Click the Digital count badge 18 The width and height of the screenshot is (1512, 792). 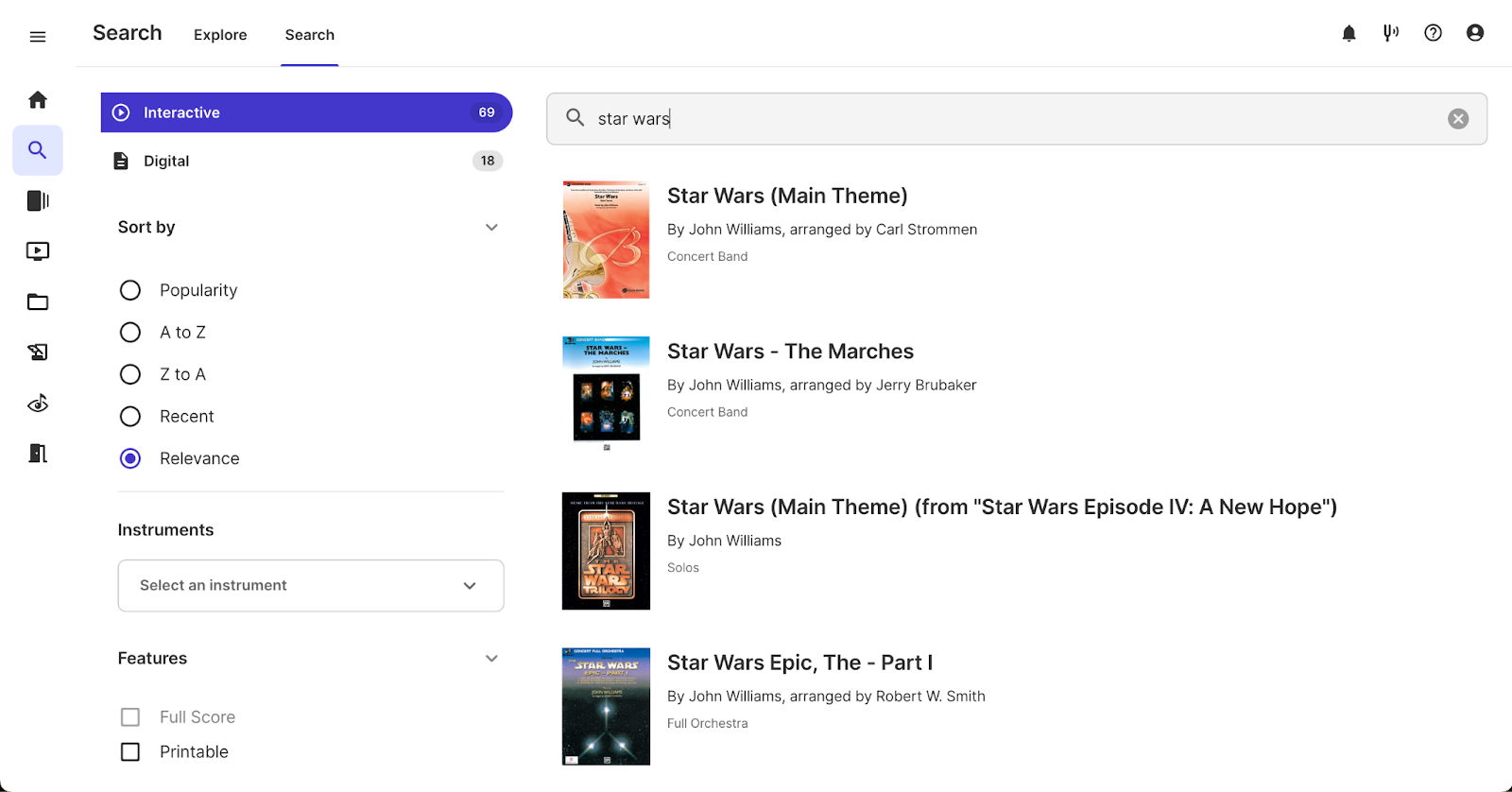tap(488, 161)
